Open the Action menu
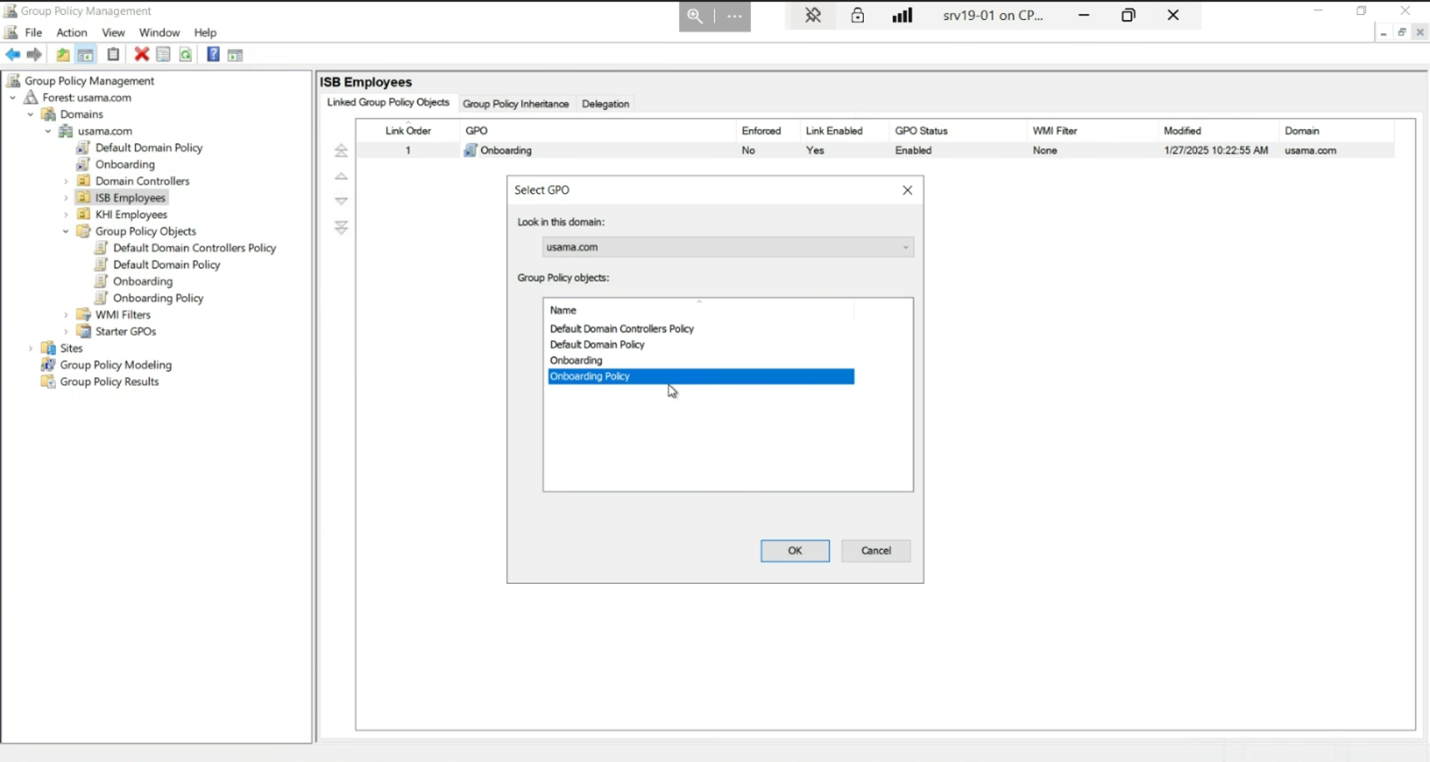Screen dimensions: 1430x762 point(71,32)
